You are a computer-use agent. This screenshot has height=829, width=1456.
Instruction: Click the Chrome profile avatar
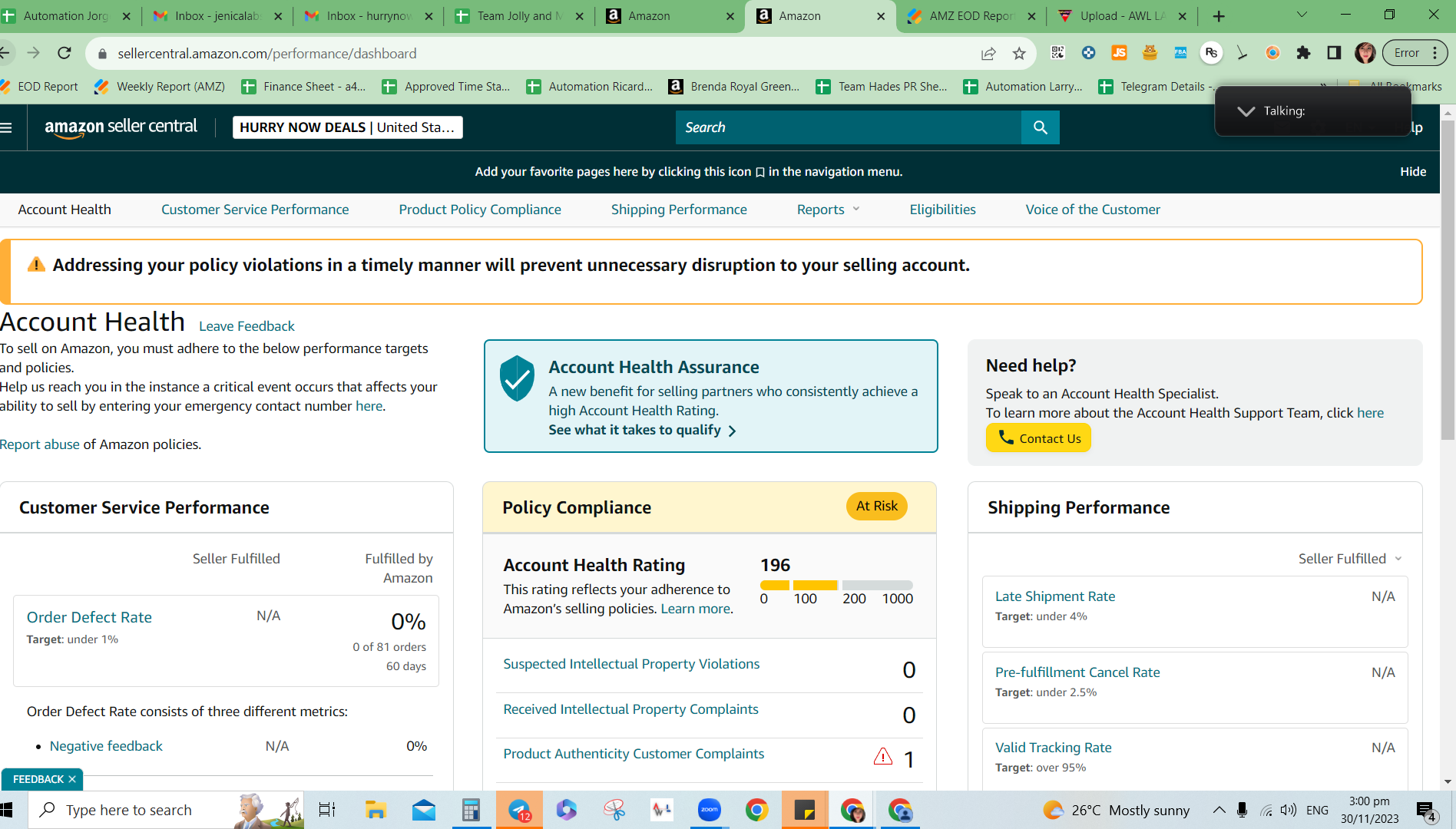coord(1365,53)
